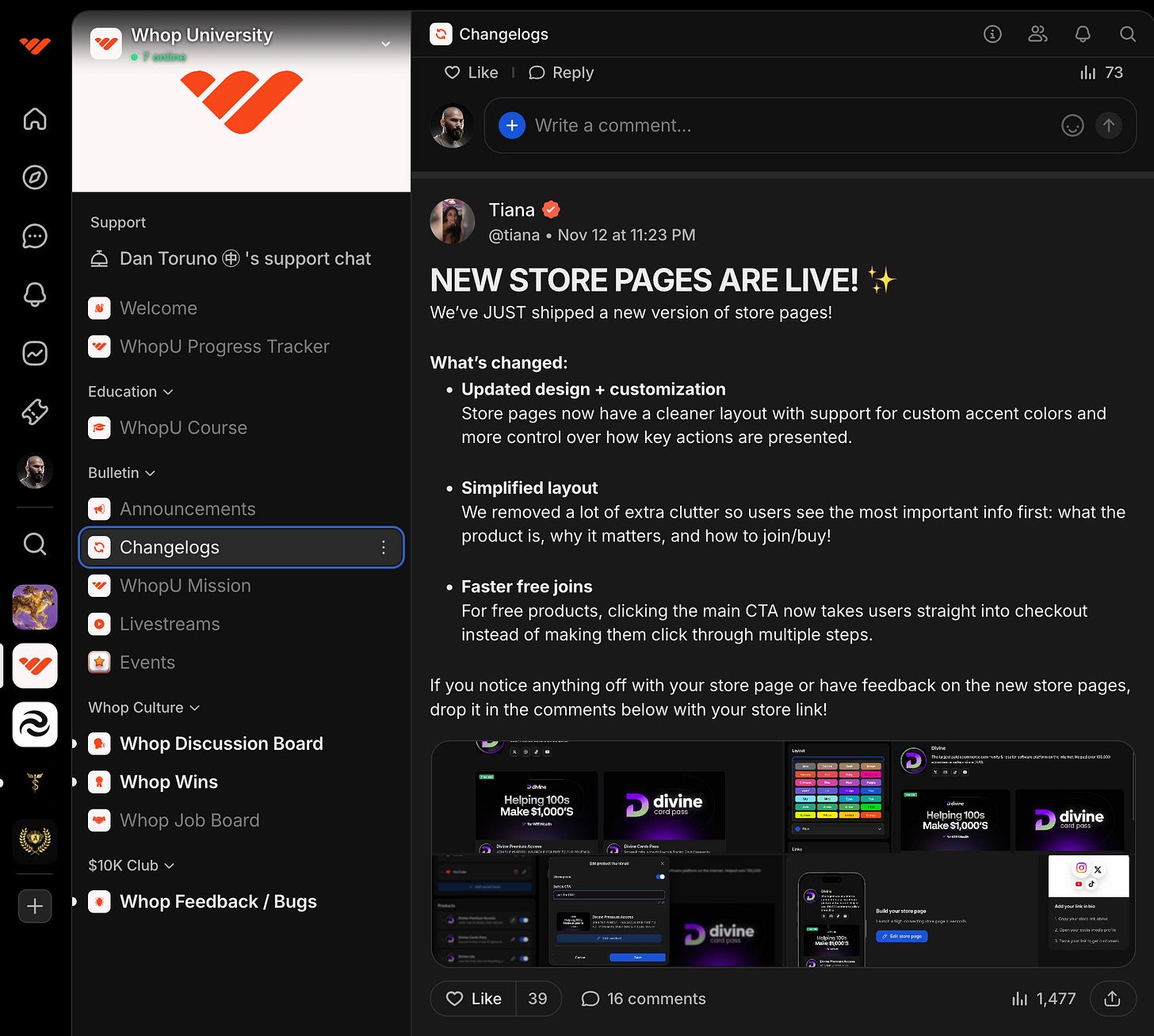
Task: Open the Announcements channel
Action: coord(241,509)
